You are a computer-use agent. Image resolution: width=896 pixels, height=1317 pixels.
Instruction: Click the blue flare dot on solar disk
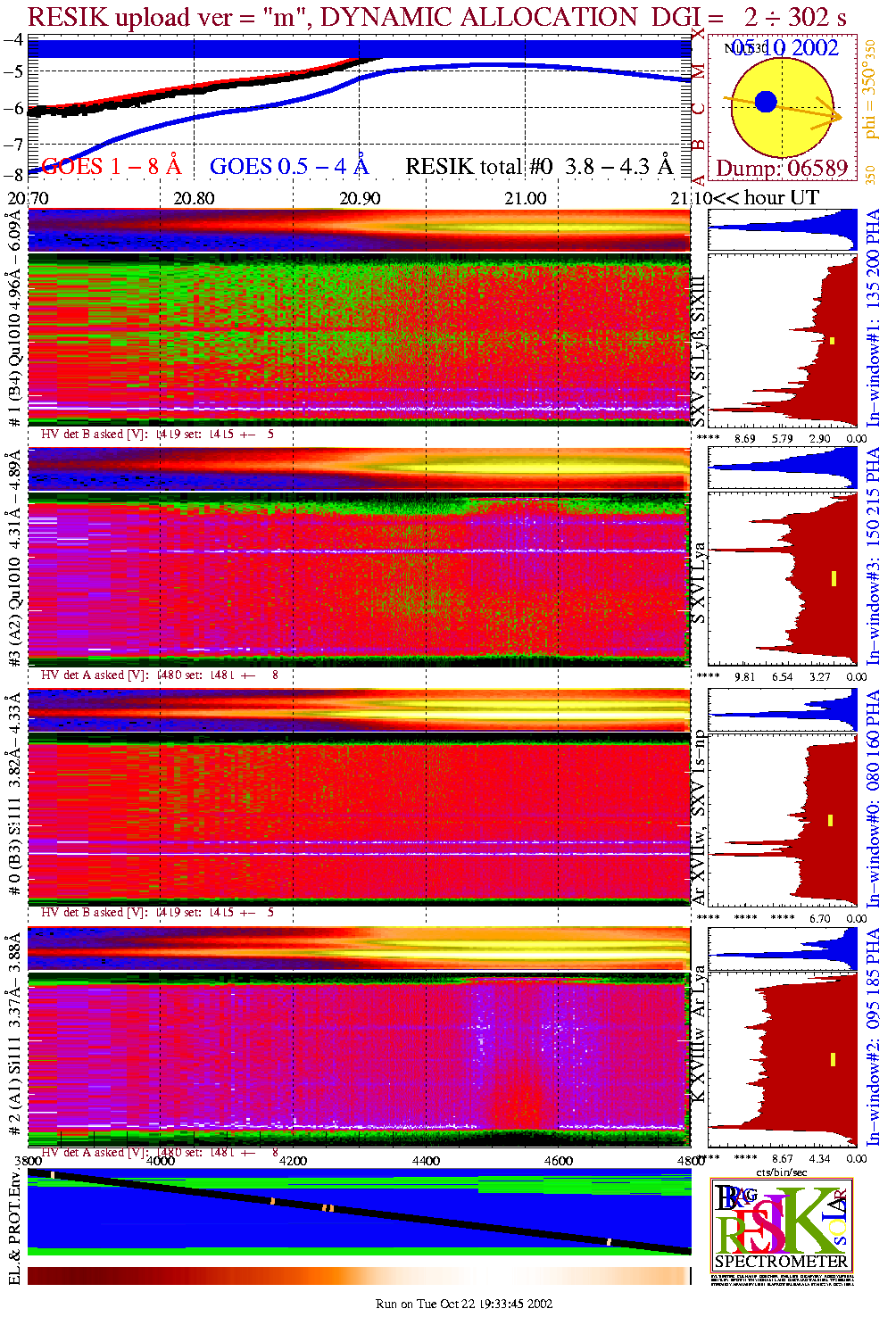point(766,102)
